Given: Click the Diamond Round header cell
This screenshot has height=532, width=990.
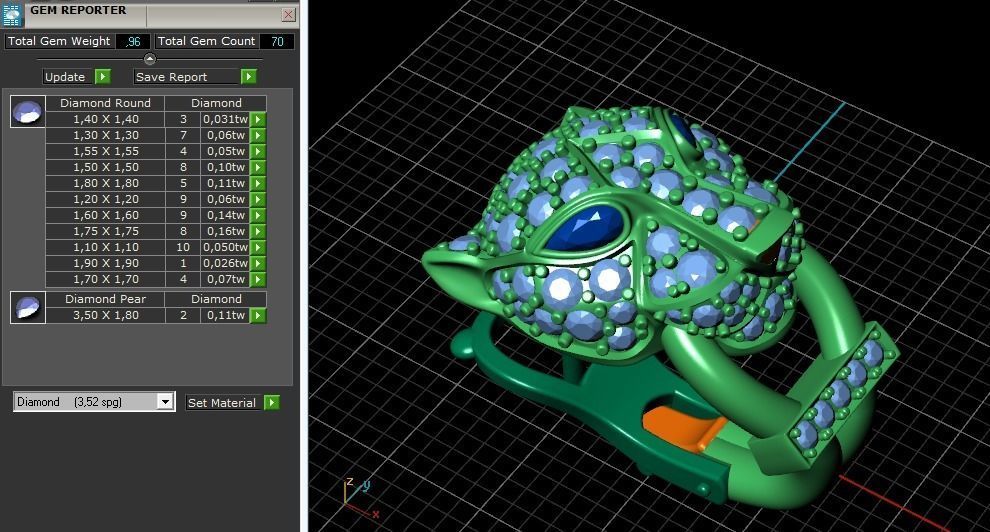Looking at the screenshot, I should point(105,103).
